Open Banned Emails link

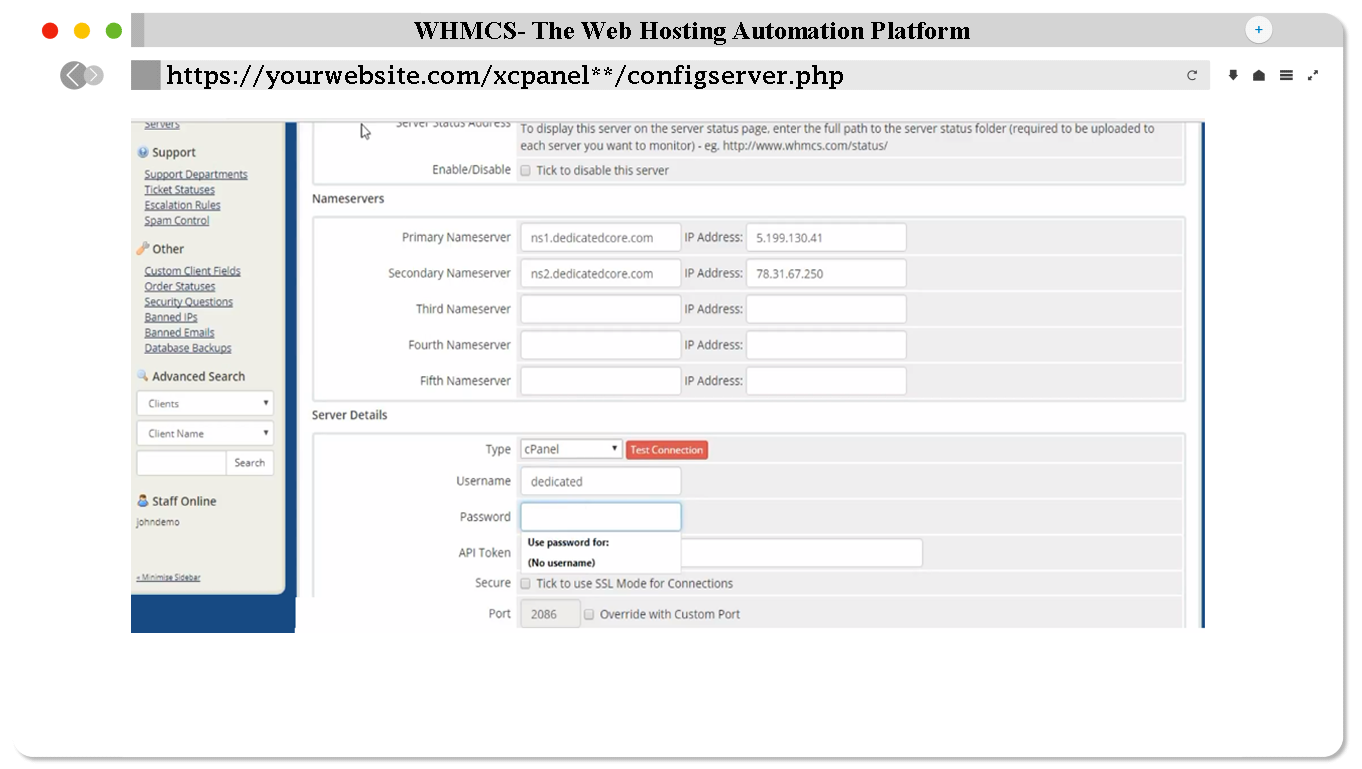[x=180, y=333]
